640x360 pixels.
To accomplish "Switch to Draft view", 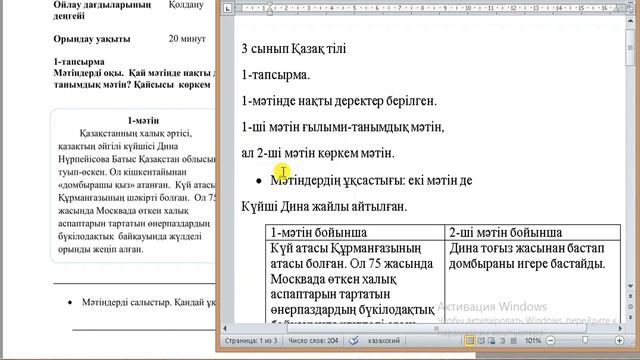I will [x=513, y=340].
